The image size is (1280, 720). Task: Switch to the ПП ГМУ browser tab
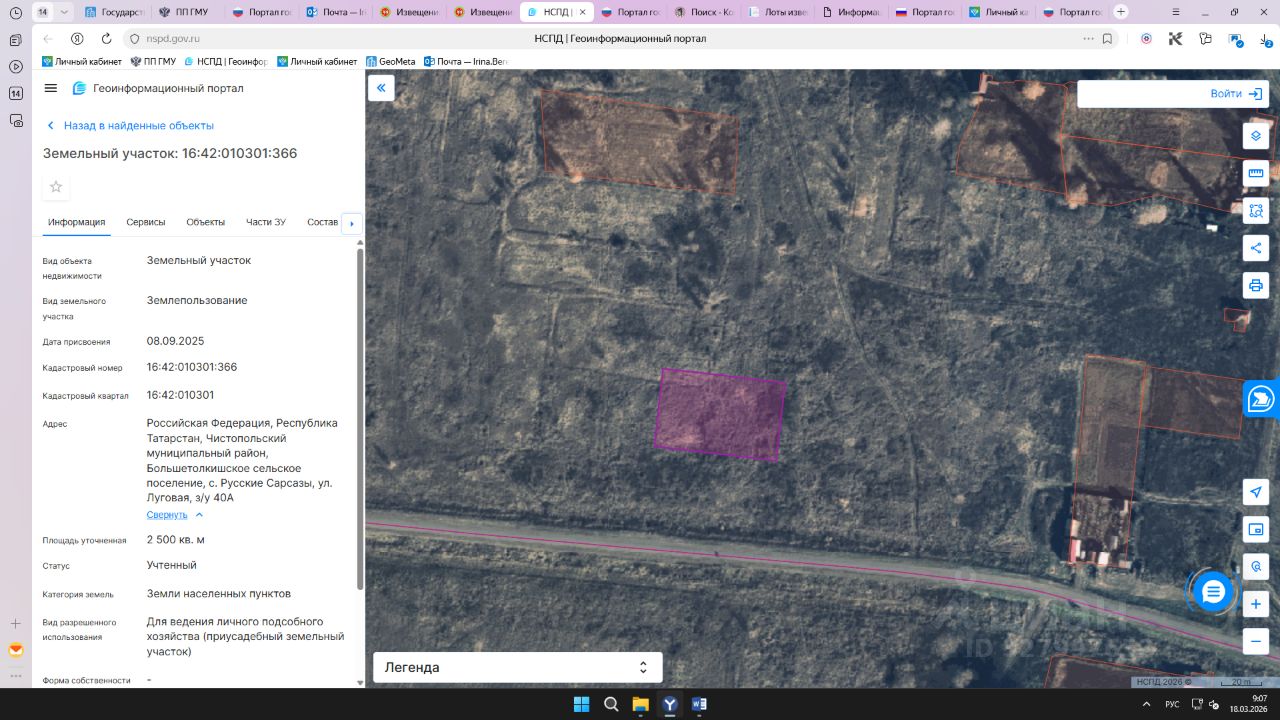tap(186, 12)
